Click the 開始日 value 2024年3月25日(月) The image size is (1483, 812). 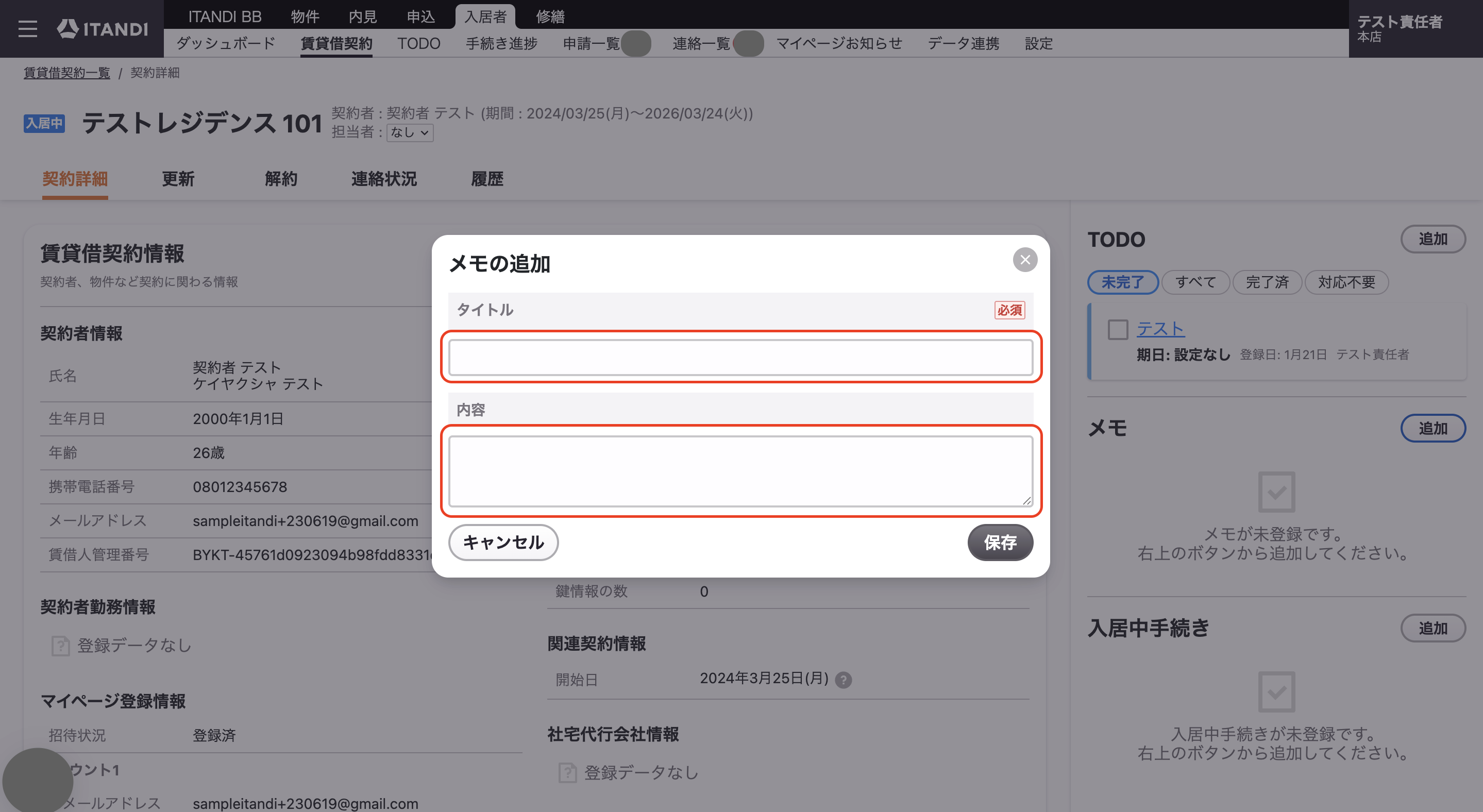coord(764,679)
